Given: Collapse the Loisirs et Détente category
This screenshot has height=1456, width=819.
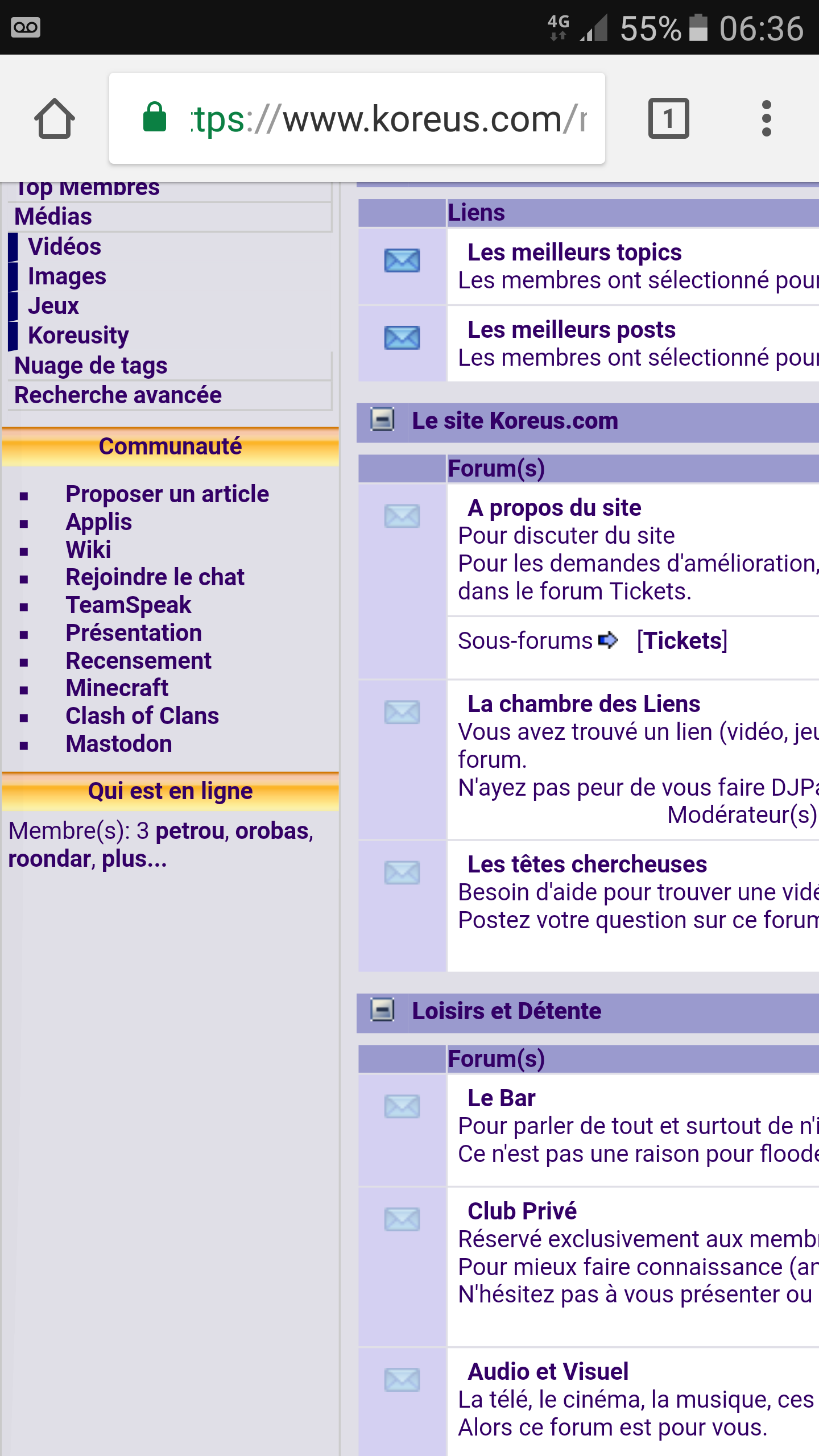Looking at the screenshot, I should (x=382, y=1011).
